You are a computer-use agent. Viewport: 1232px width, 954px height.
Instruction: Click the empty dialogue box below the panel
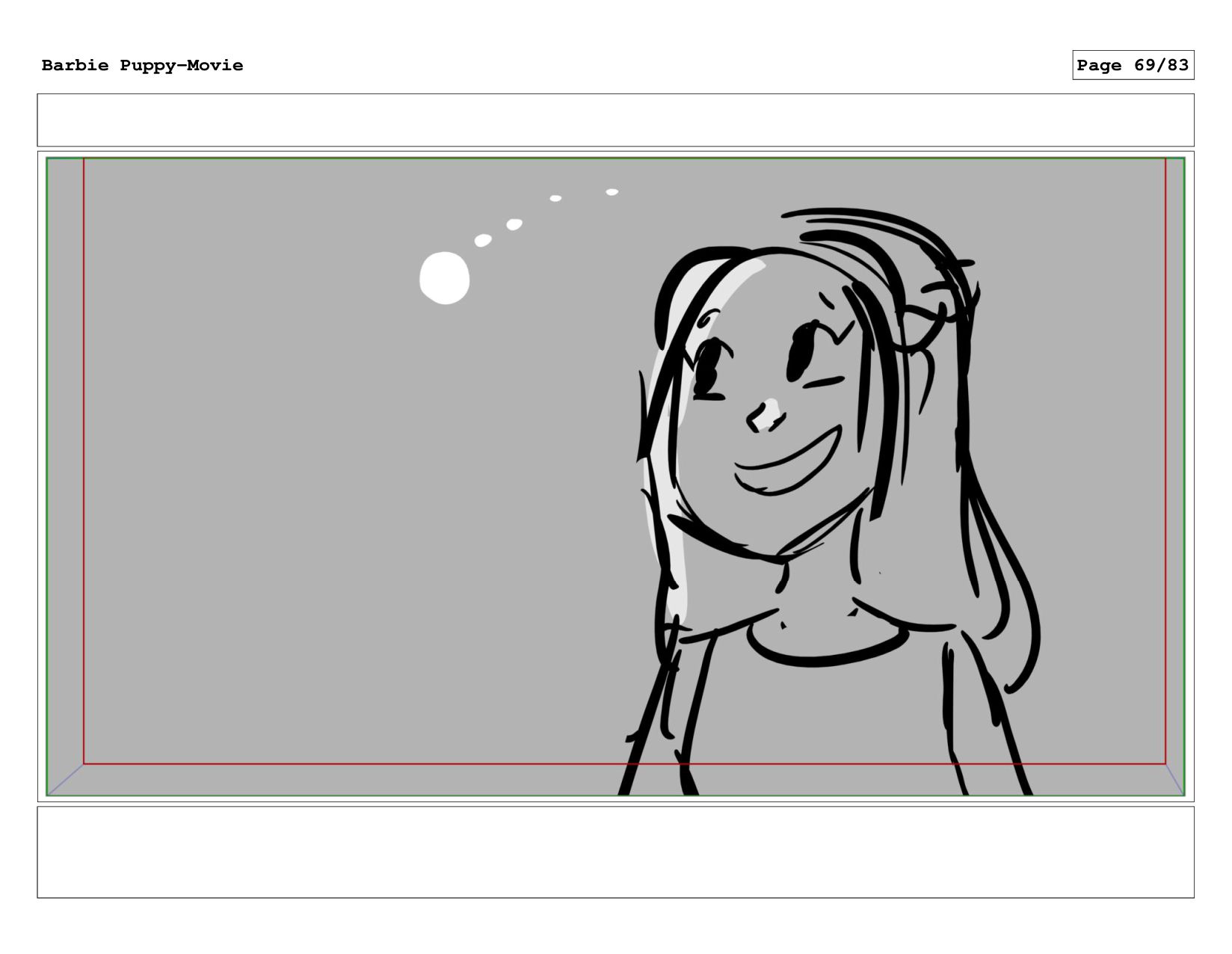click(615, 852)
